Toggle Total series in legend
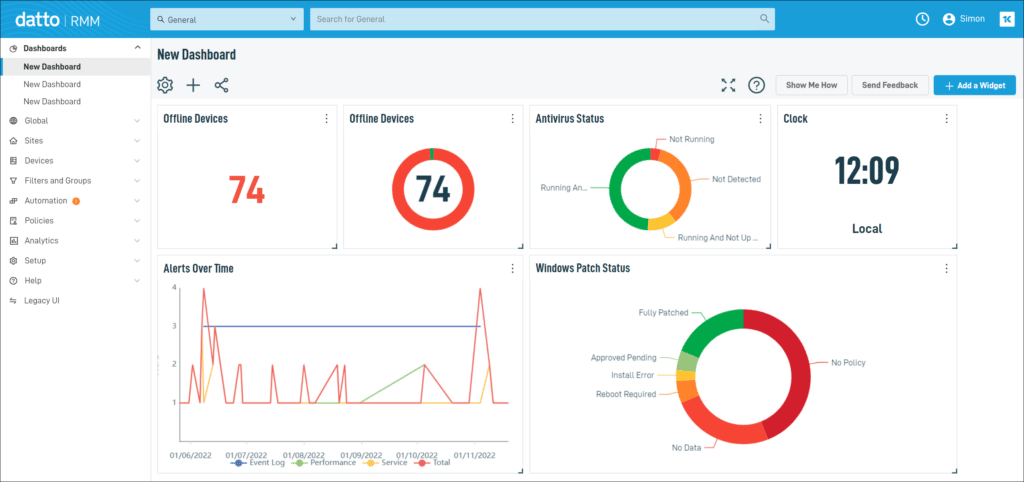The image size is (1024, 482). coord(432,462)
